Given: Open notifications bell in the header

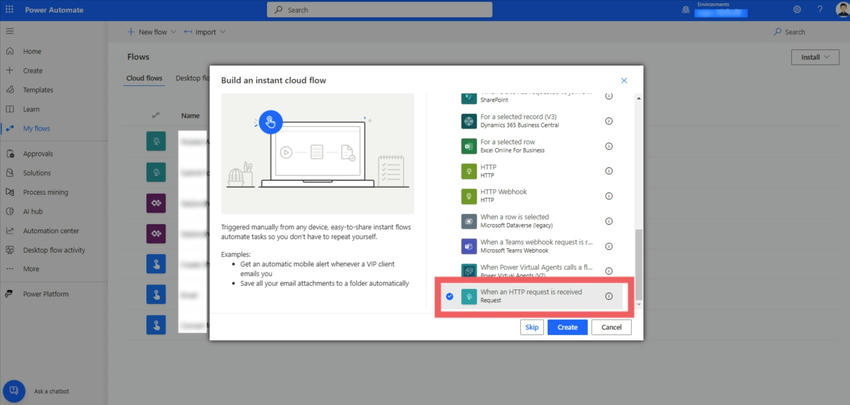Looking at the screenshot, I should 685,10.
